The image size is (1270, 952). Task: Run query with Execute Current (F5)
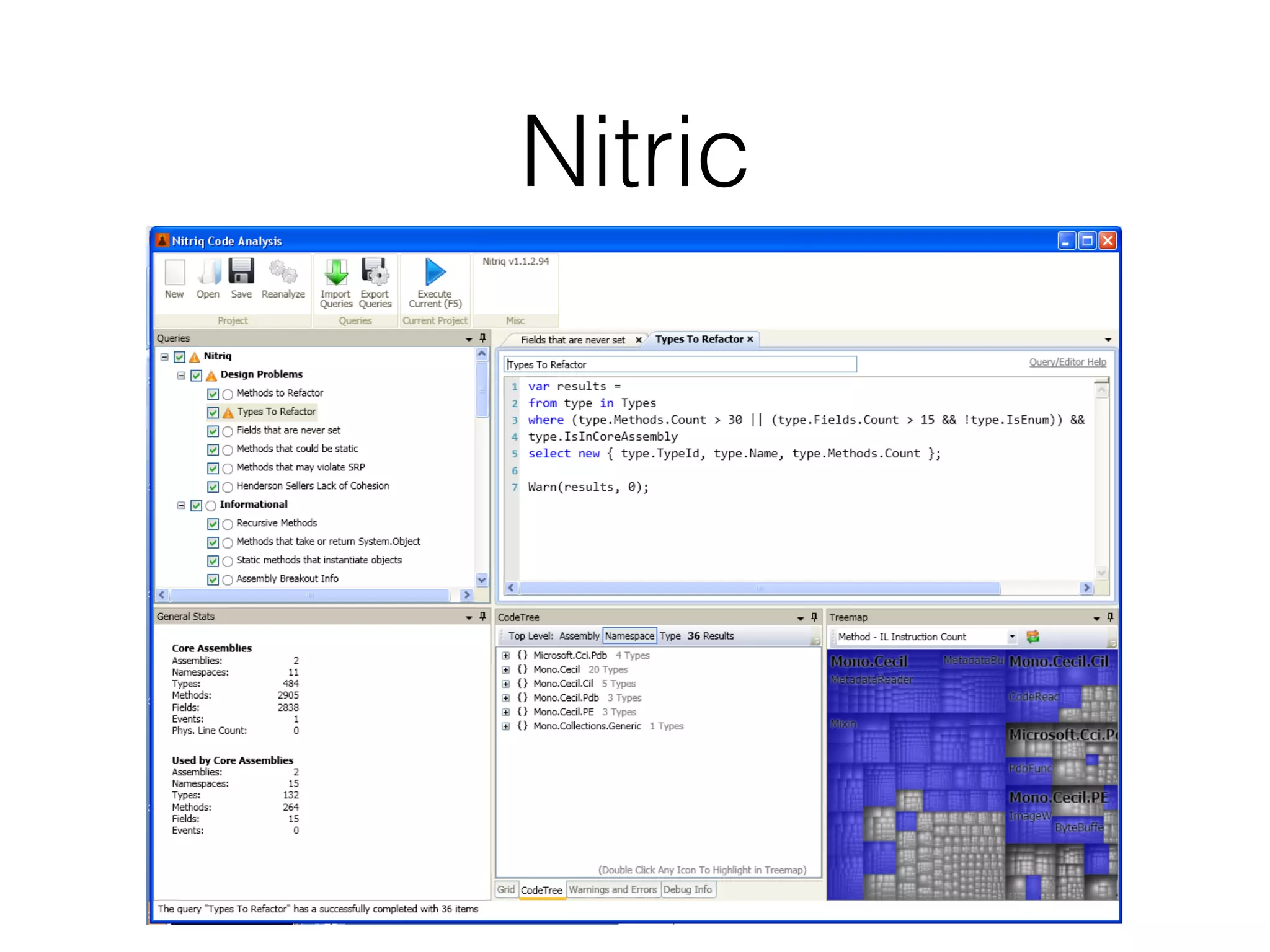pos(435,283)
